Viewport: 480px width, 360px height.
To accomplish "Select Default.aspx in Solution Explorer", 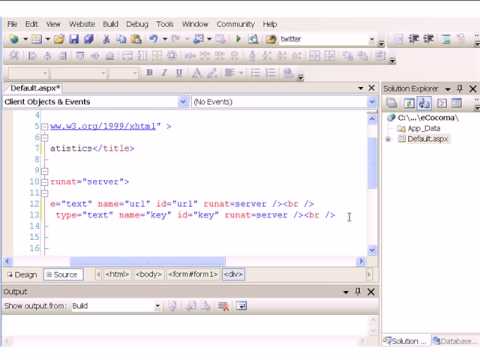I will pos(428,139).
